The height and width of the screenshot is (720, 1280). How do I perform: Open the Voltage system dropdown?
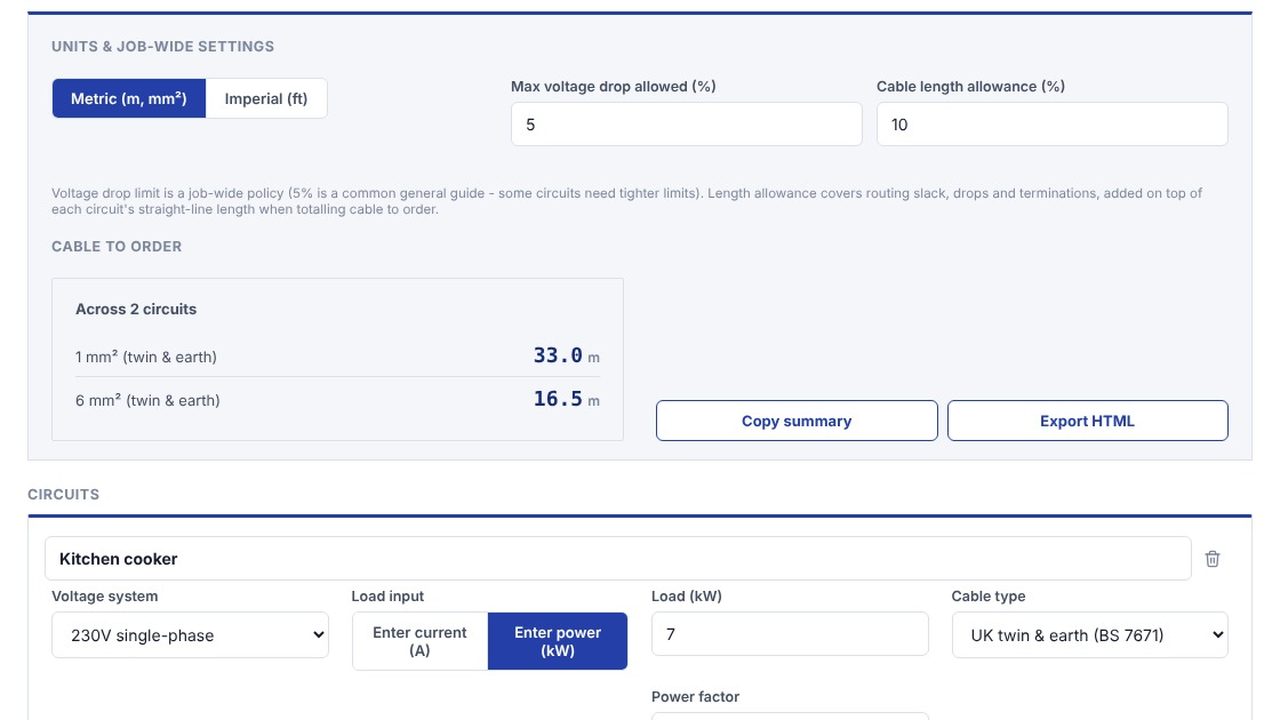(190, 635)
